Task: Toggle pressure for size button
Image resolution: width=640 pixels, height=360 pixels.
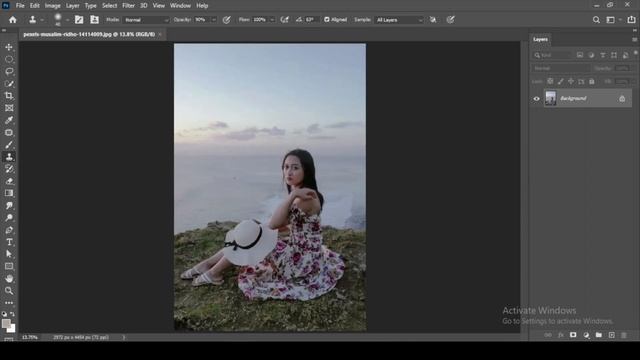Action: (451, 20)
